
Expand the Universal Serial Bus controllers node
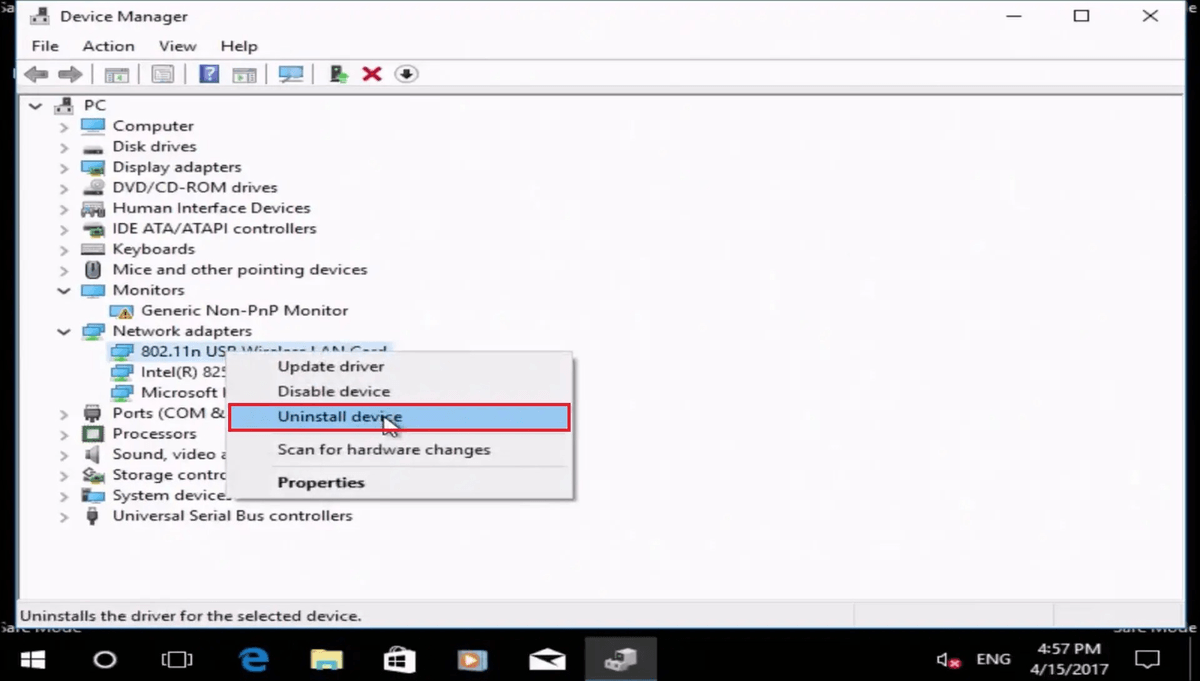[64, 516]
